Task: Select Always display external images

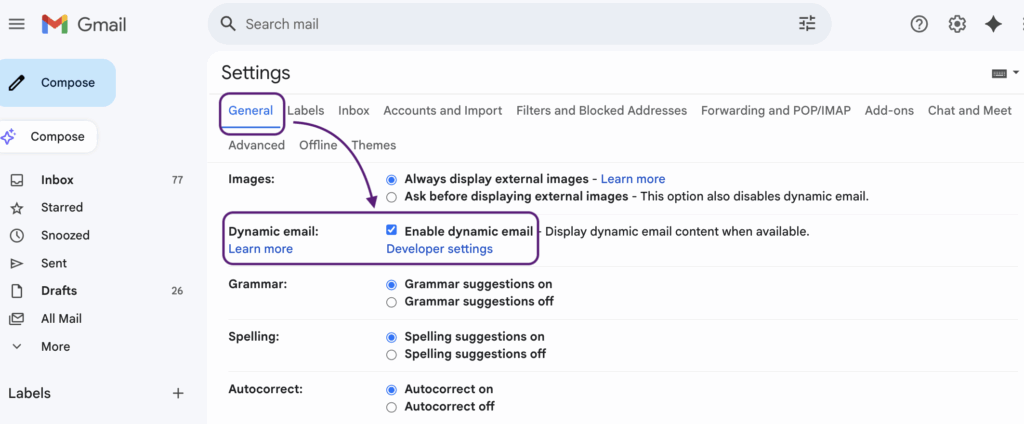Action: tap(392, 180)
